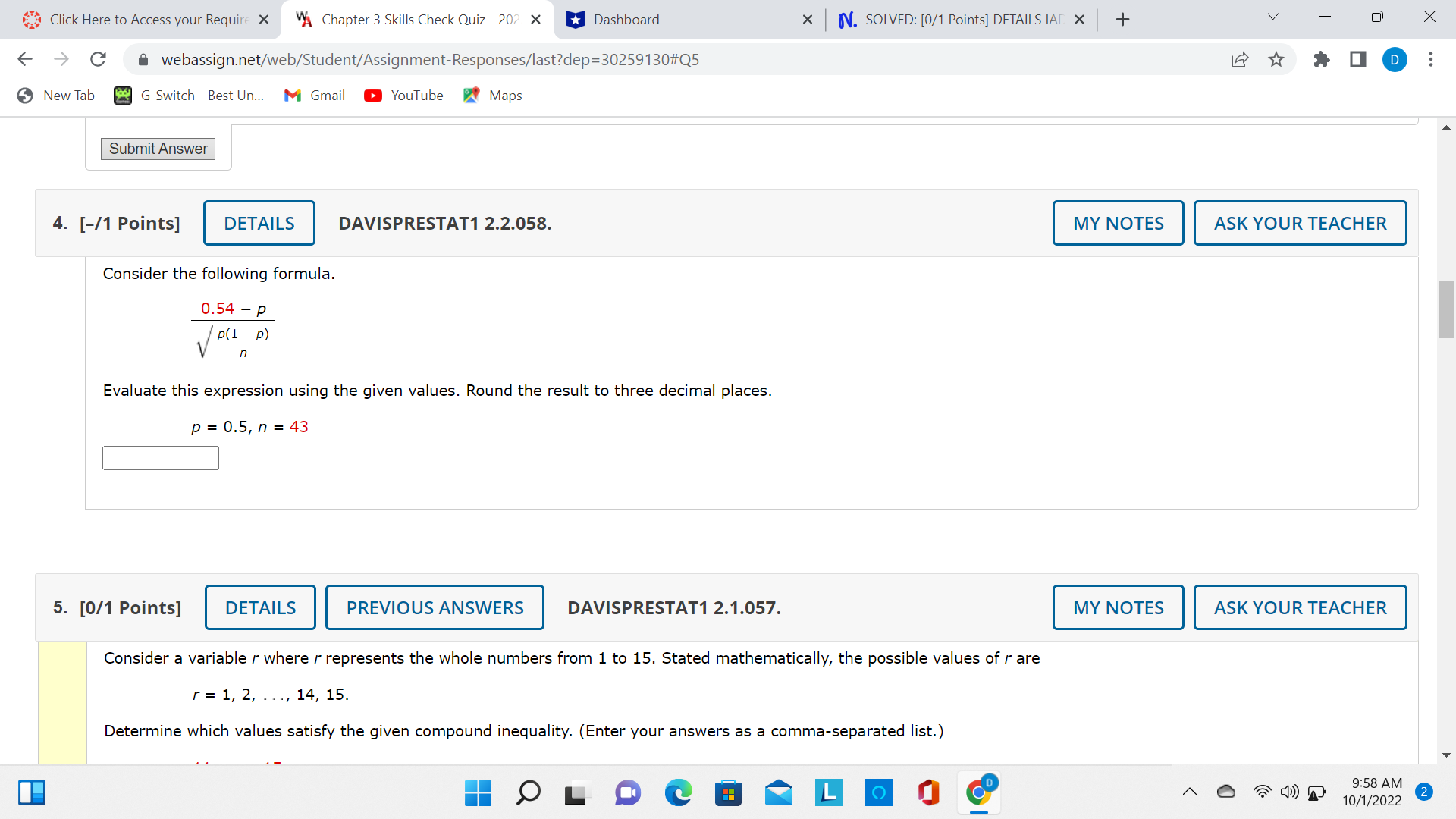Click the share icon in the address bar
The image size is (1456, 819).
point(1239,59)
